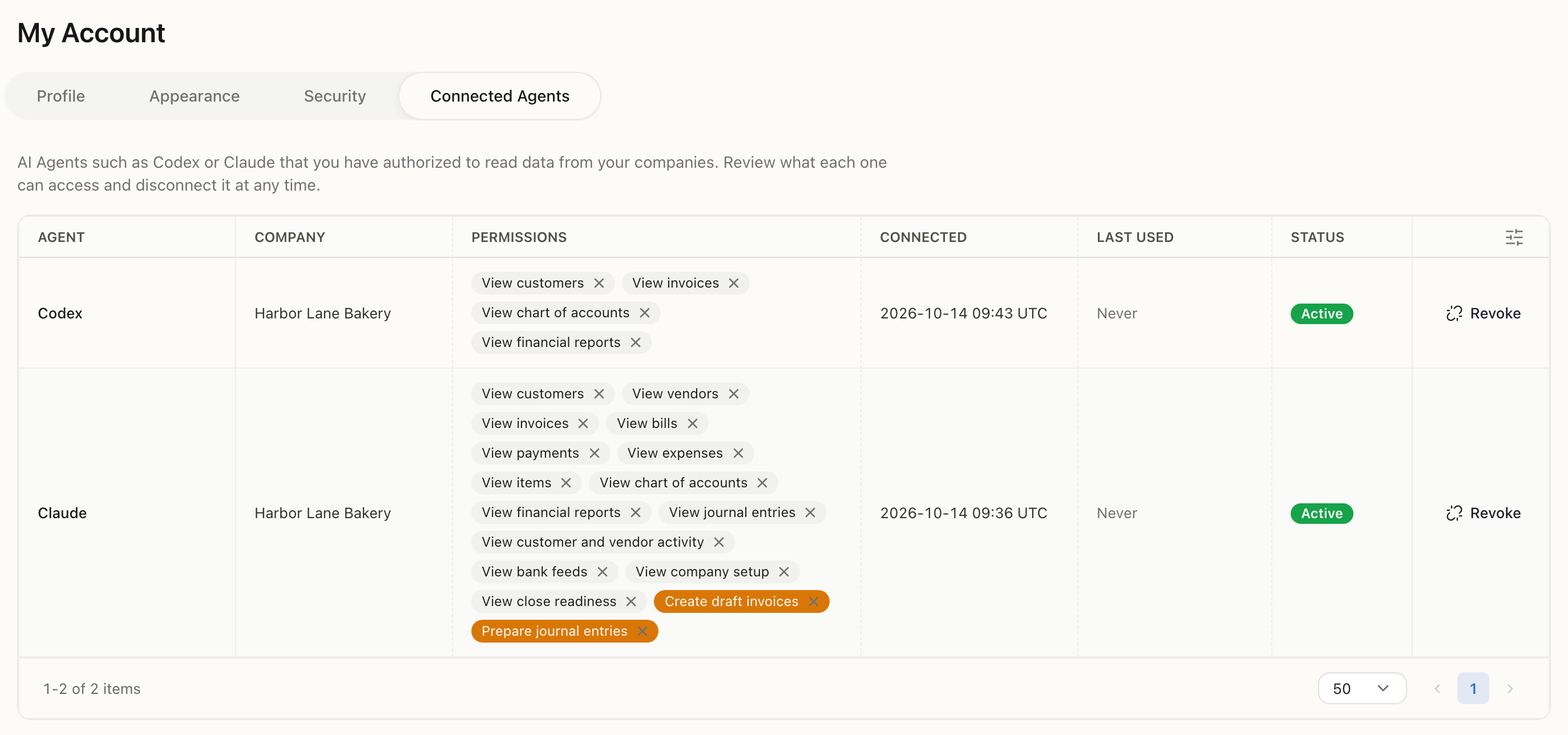Remove View customer and vendor activity permission
The width and height of the screenshot is (1568, 735).
(x=719, y=542)
